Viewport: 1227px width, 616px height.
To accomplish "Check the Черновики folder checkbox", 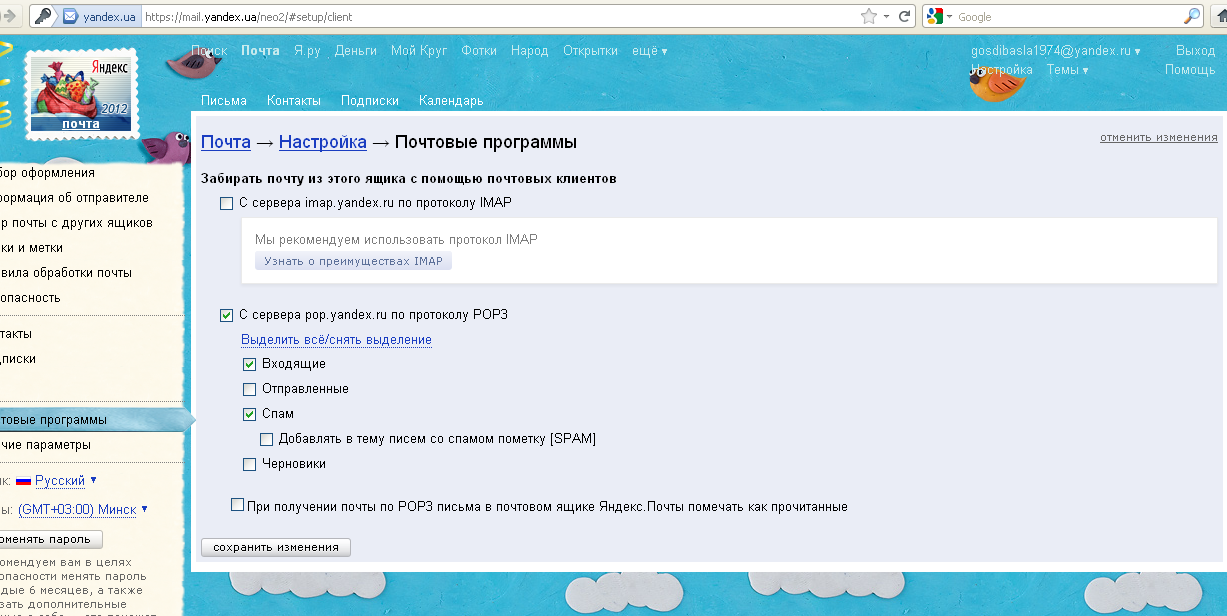I will click(250, 464).
